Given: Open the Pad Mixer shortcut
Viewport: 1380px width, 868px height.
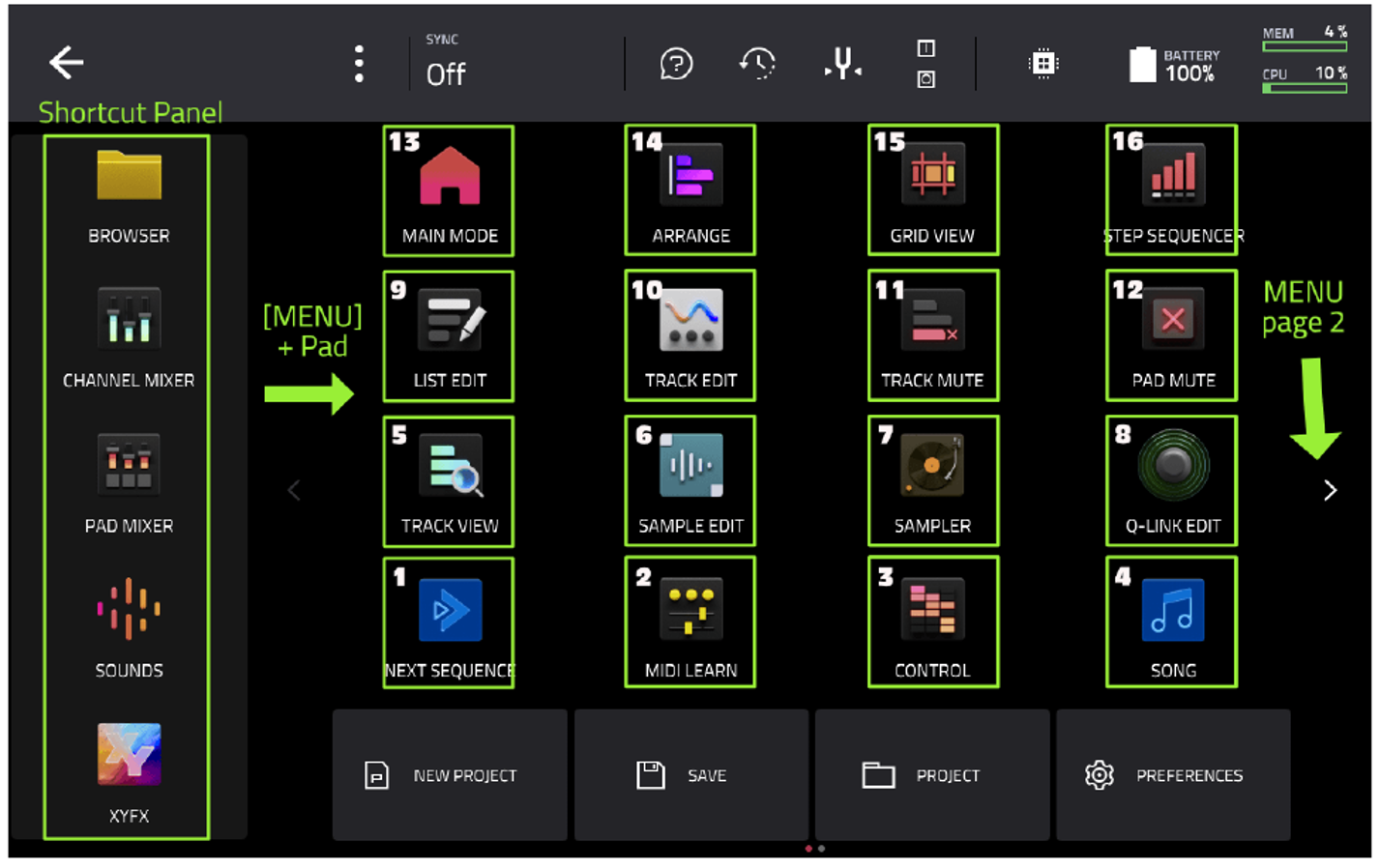Looking at the screenshot, I should (x=129, y=483).
